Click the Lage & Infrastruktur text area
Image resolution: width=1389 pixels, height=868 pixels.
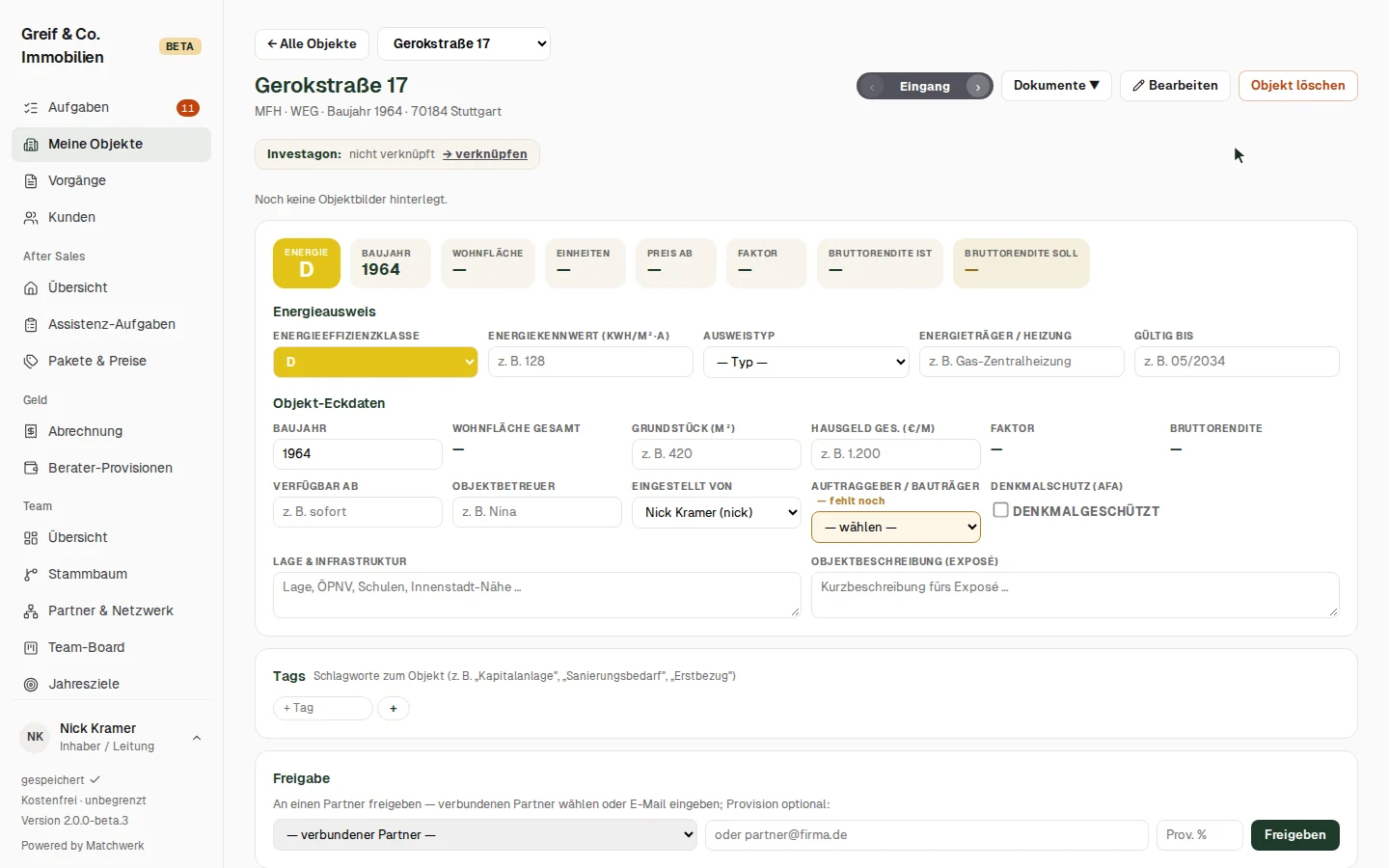(x=537, y=595)
